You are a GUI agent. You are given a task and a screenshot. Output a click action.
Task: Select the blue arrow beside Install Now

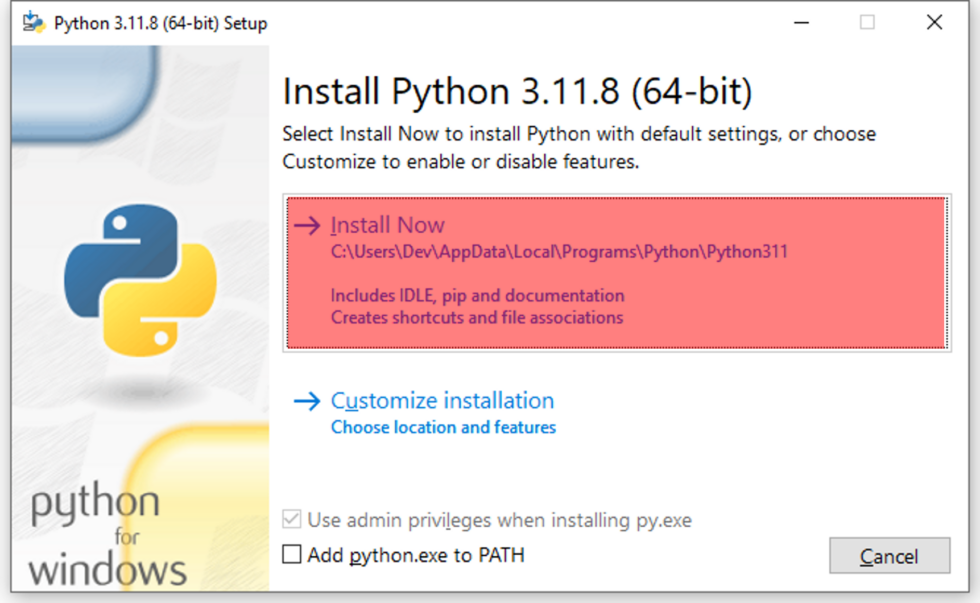[306, 225]
